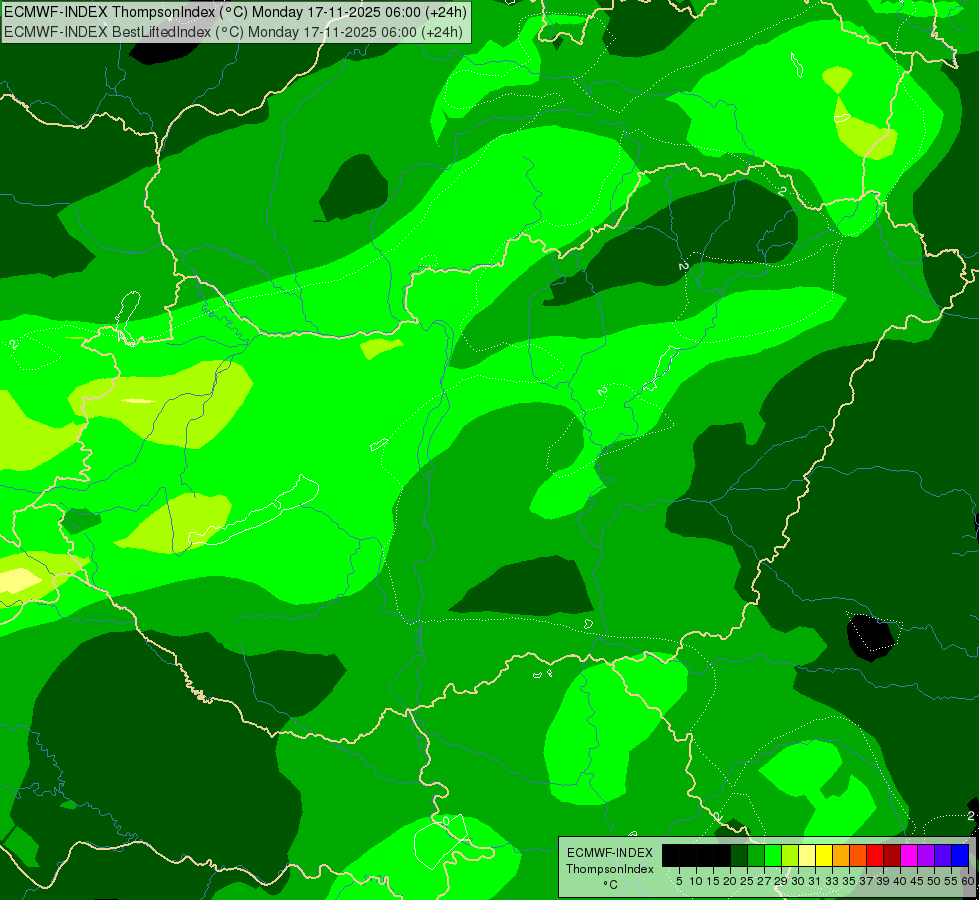Click legend tick value "39"
Image resolution: width=979 pixels, height=900 pixels.
pyautogui.click(x=883, y=881)
